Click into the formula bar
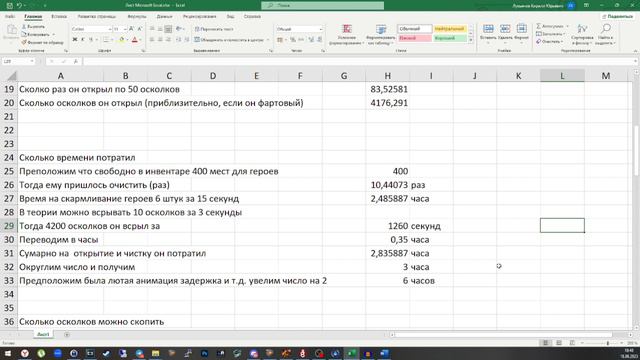Screen dimensions: 640x360 click(x=359, y=61)
